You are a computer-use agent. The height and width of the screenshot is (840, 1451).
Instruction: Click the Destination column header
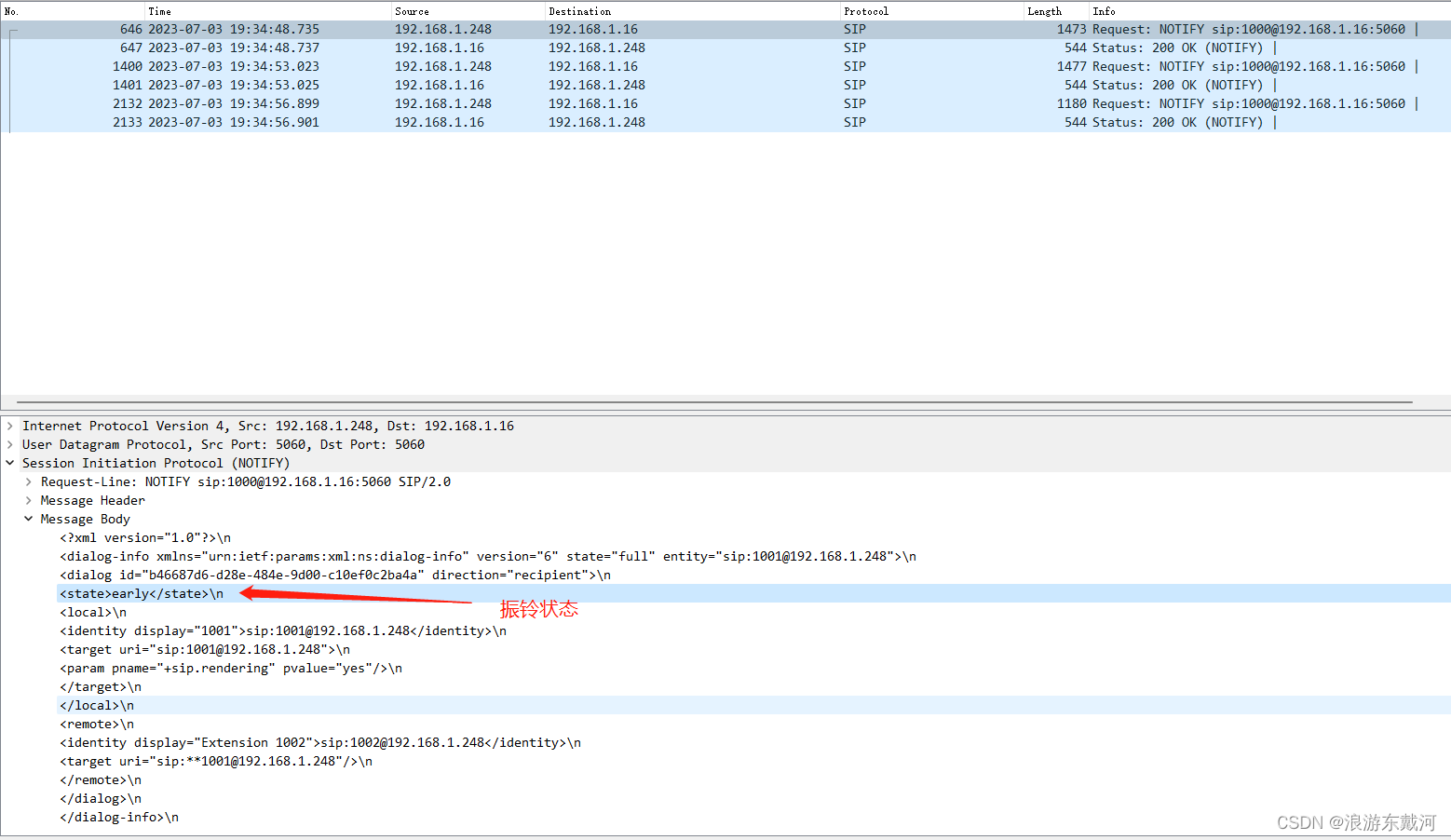[x=693, y=11]
